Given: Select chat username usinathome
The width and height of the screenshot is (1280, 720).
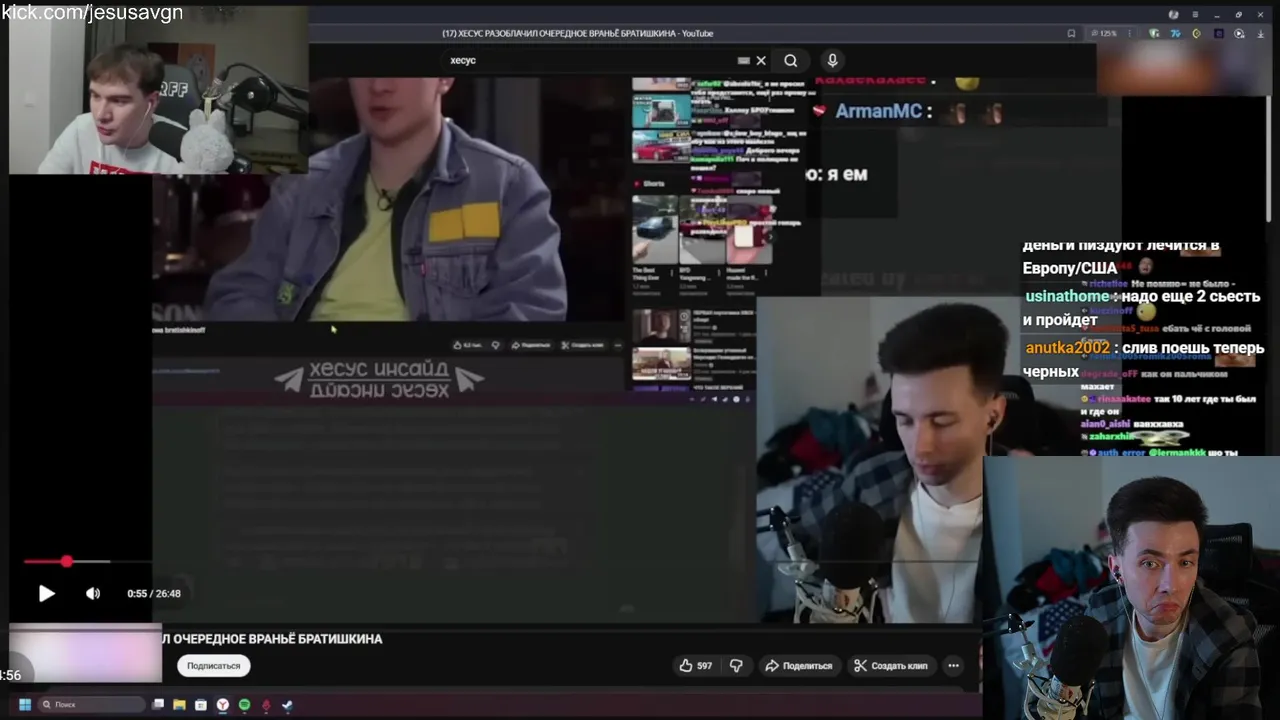Looking at the screenshot, I should coord(1067,296).
